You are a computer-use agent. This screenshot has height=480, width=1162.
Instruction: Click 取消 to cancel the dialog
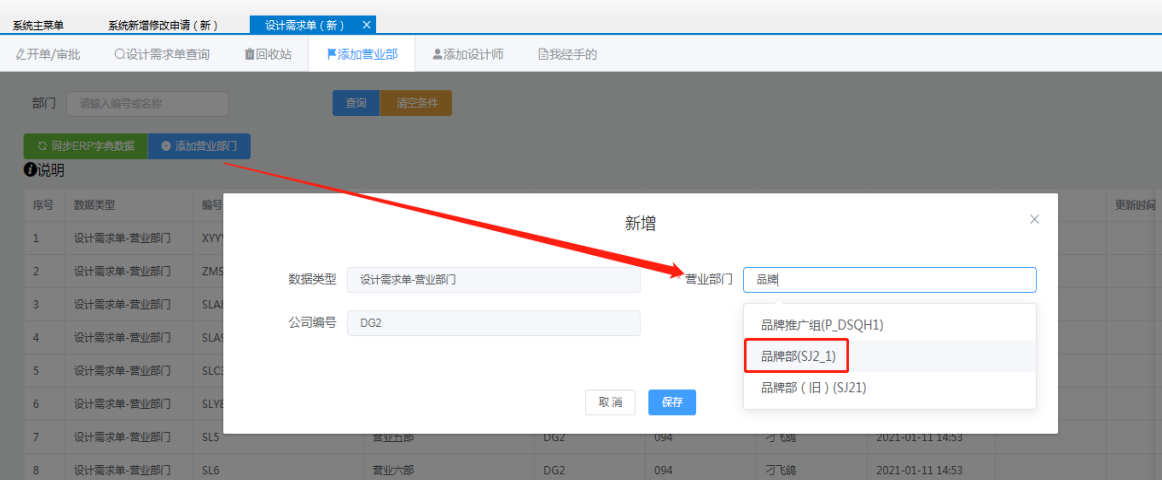[x=611, y=402]
